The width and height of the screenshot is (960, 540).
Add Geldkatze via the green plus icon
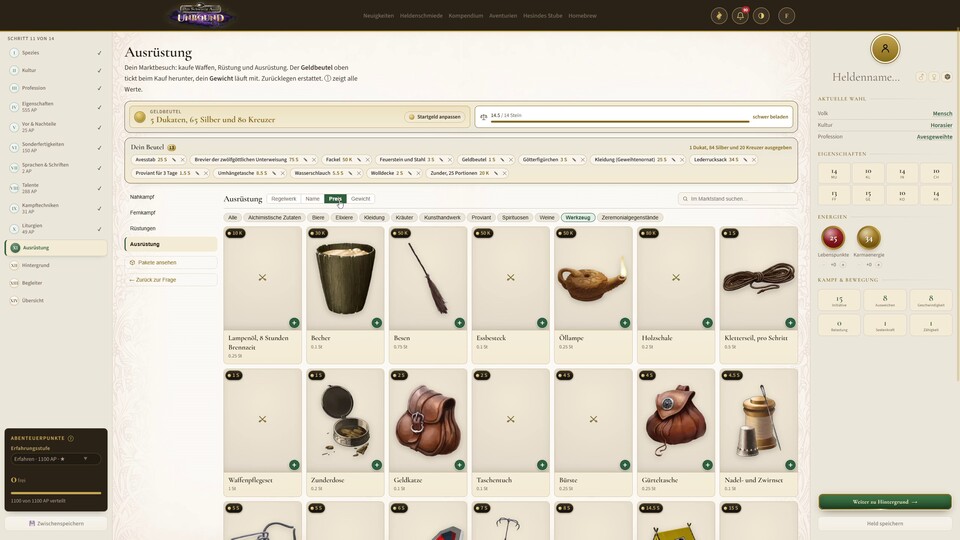tap(459, 465)
